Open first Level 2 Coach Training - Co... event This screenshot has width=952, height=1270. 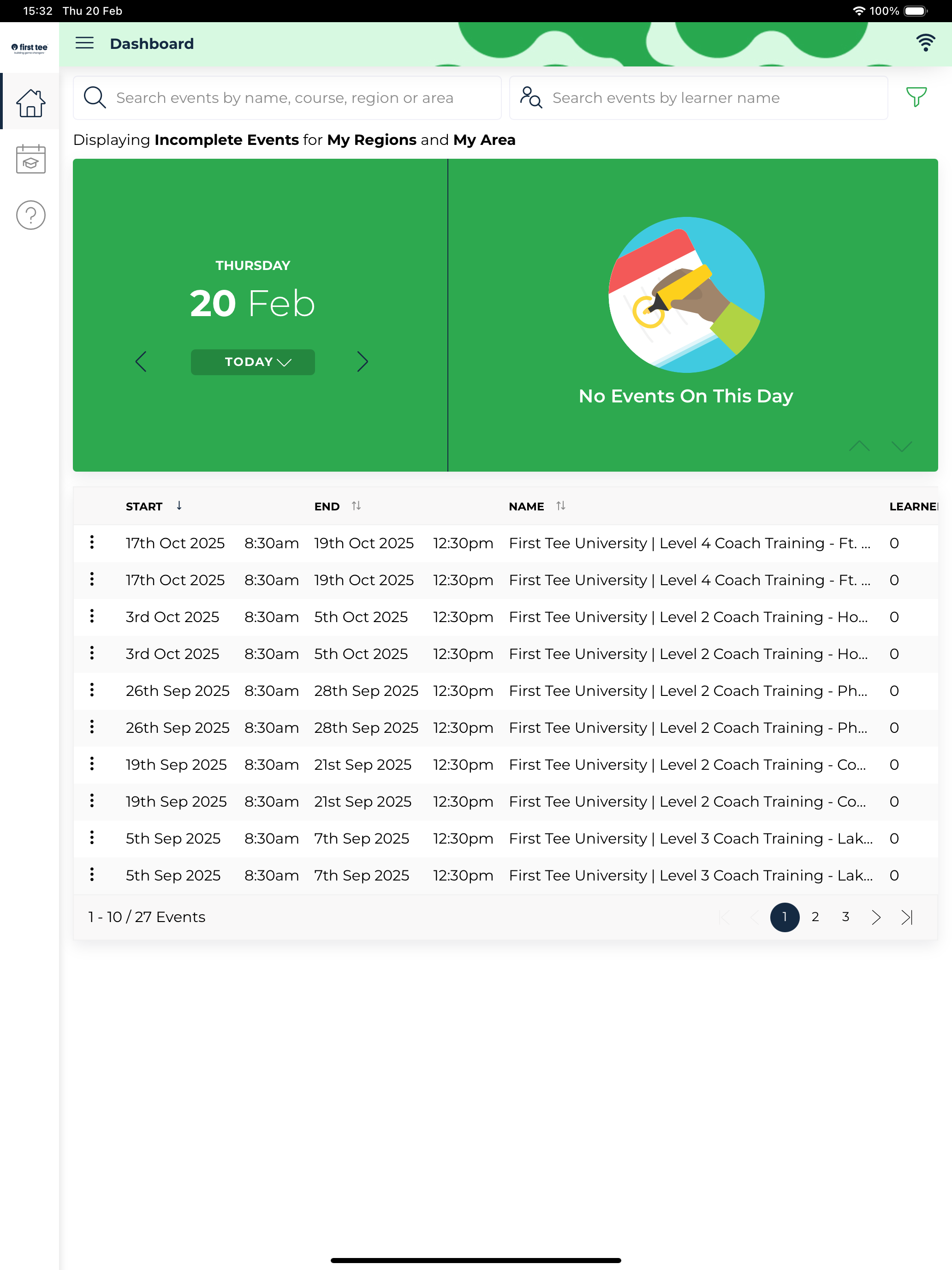pyautogui.click(x=687, y=765)
